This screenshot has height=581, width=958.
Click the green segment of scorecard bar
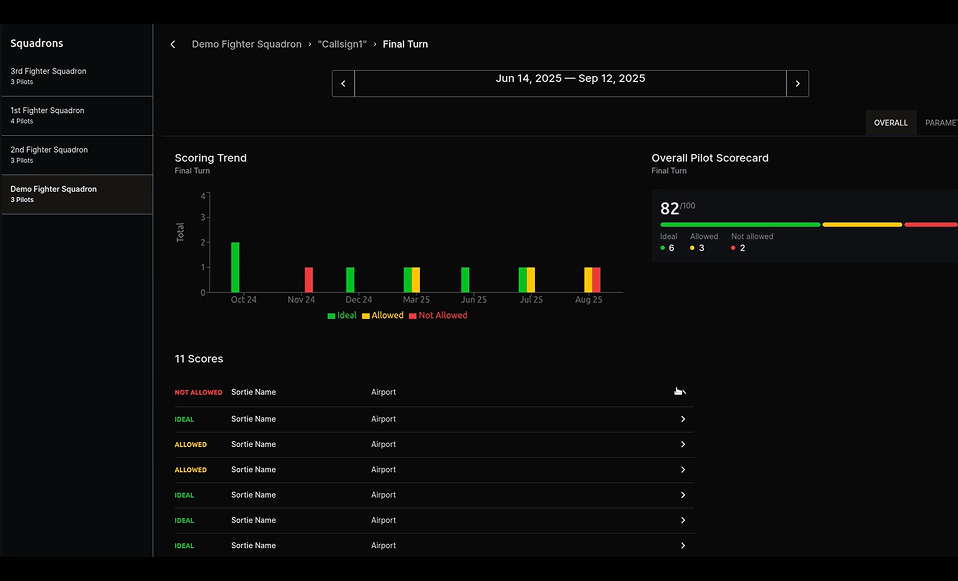pos(740,225)
